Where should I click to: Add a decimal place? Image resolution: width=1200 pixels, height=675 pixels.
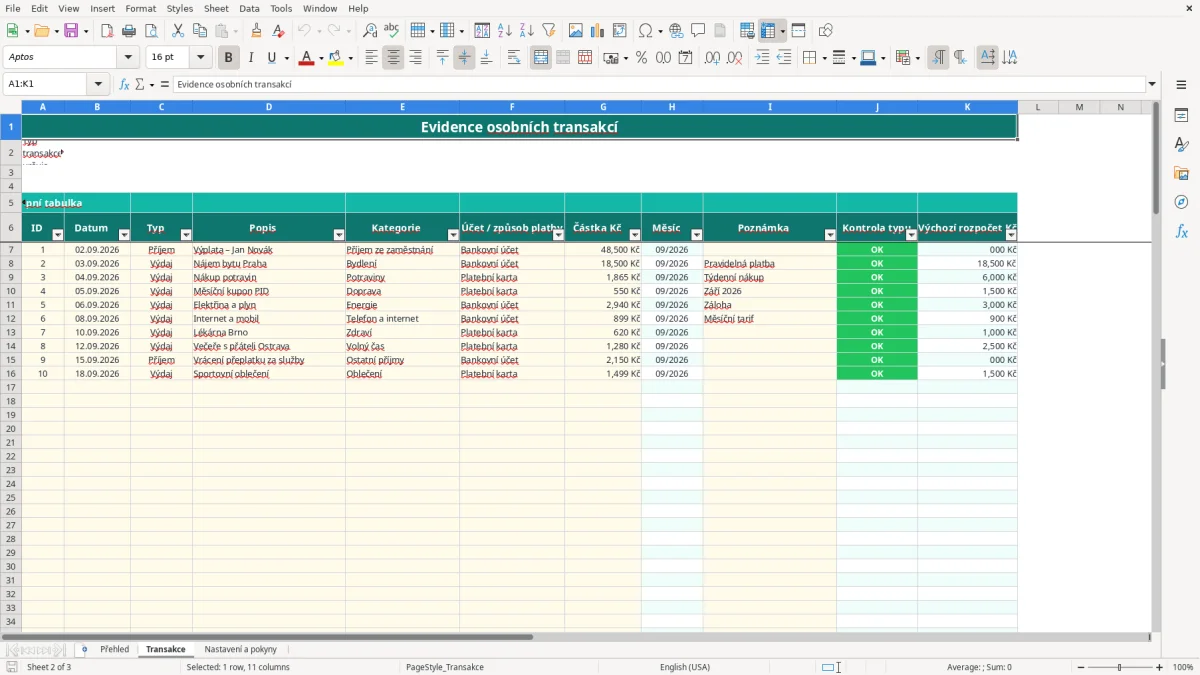(x=712, y=58)
